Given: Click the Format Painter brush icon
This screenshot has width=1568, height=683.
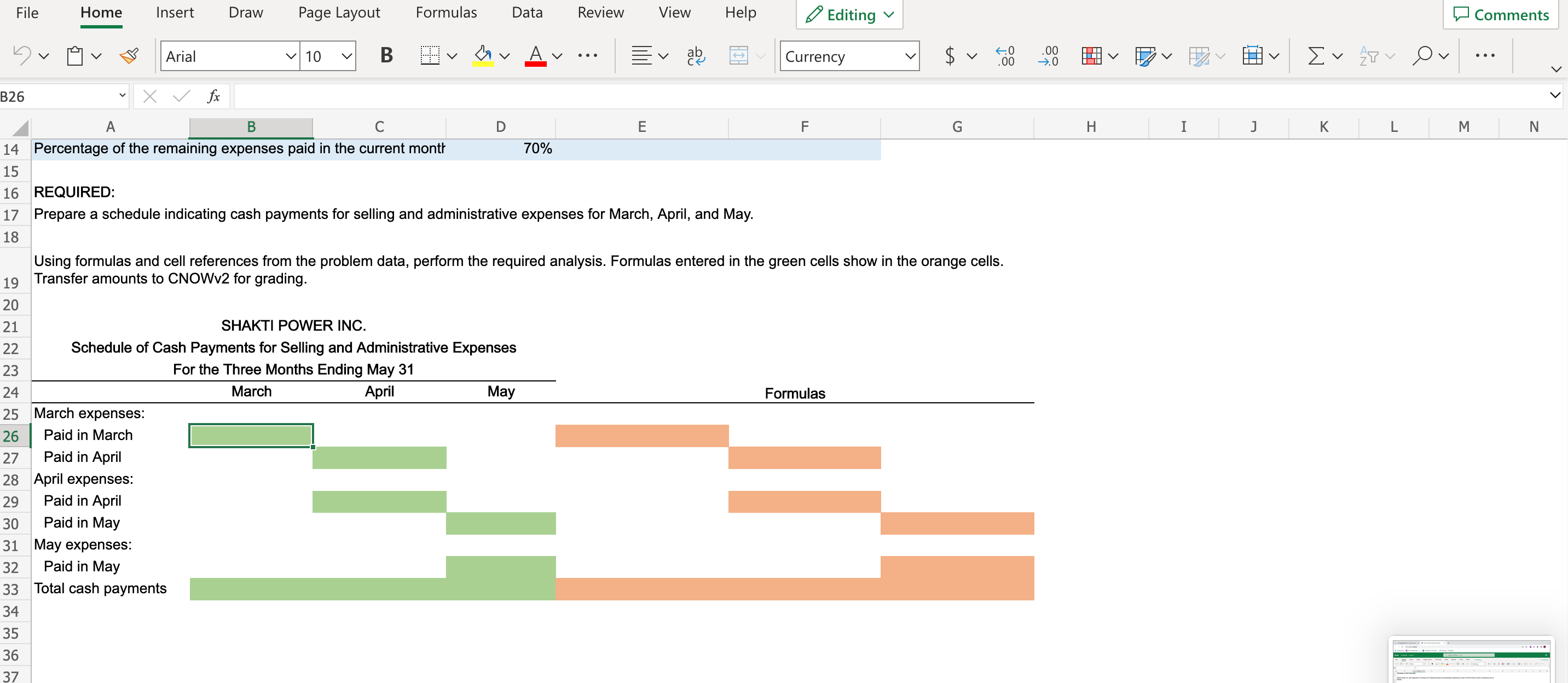Looking at the screenshot, I should click(x=129, y=56).
